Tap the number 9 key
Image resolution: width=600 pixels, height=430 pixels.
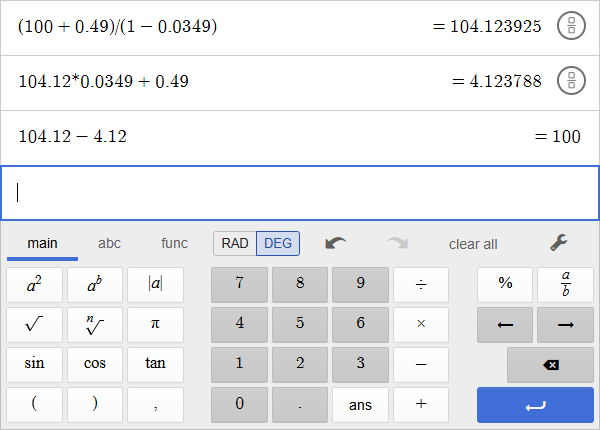(x=360, y=285)
